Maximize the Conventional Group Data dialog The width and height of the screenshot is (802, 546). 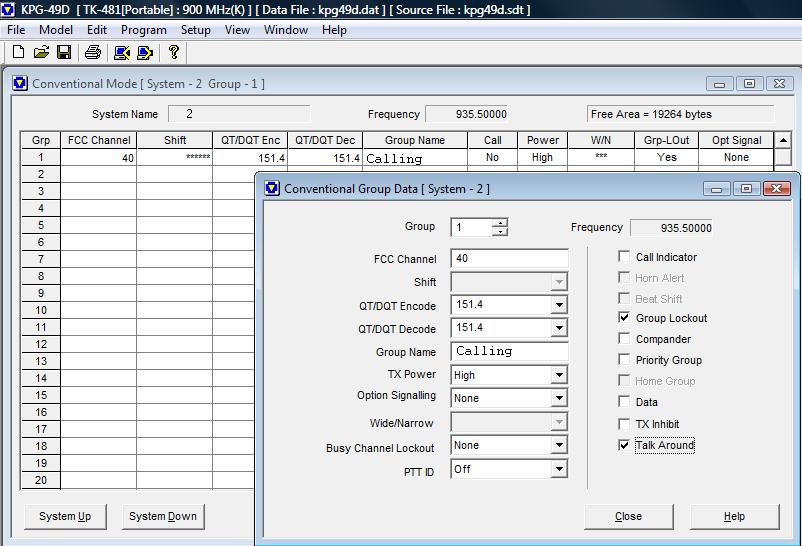coord(746,188)
